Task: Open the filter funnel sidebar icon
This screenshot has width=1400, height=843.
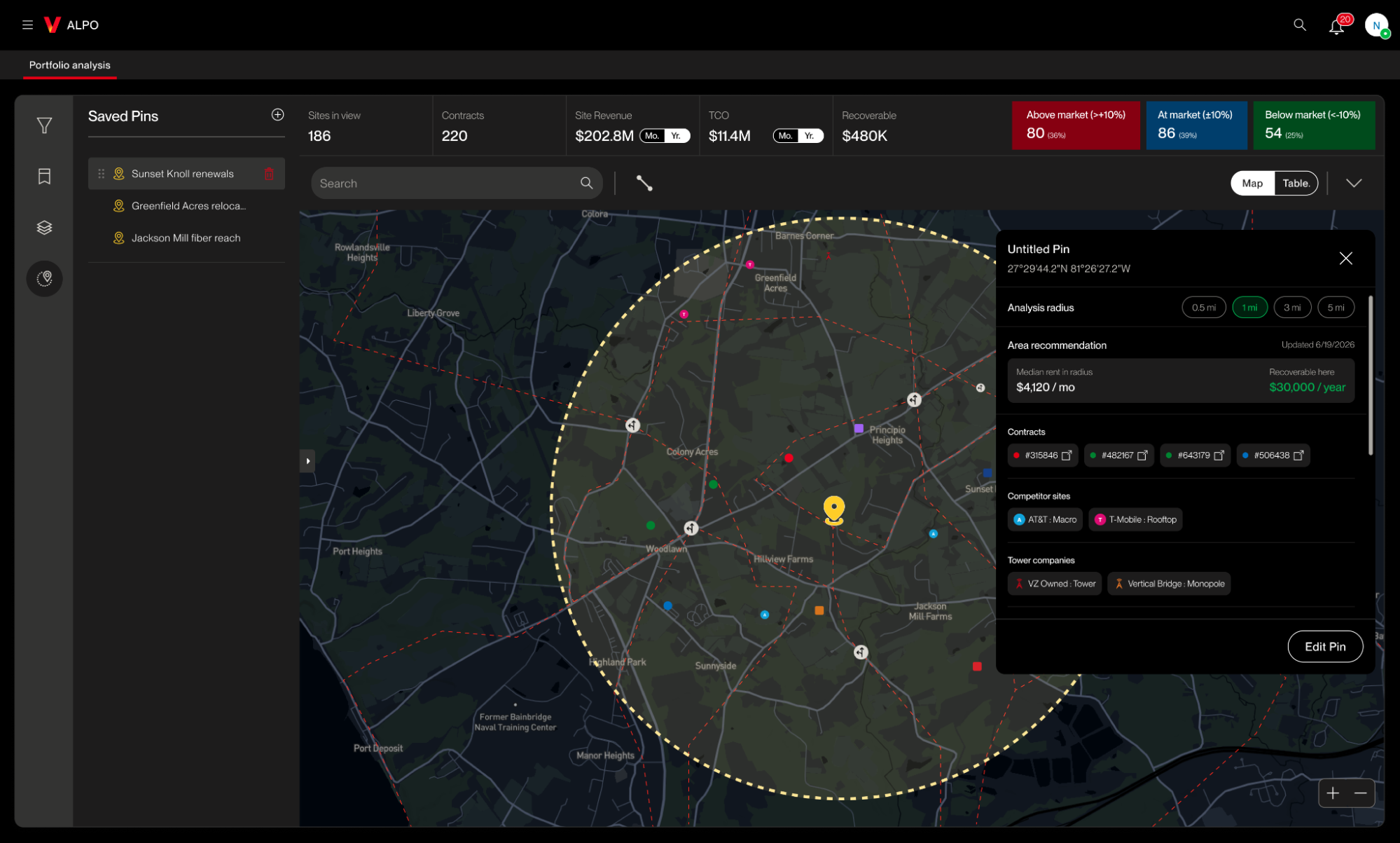Action: coord(44,125)
